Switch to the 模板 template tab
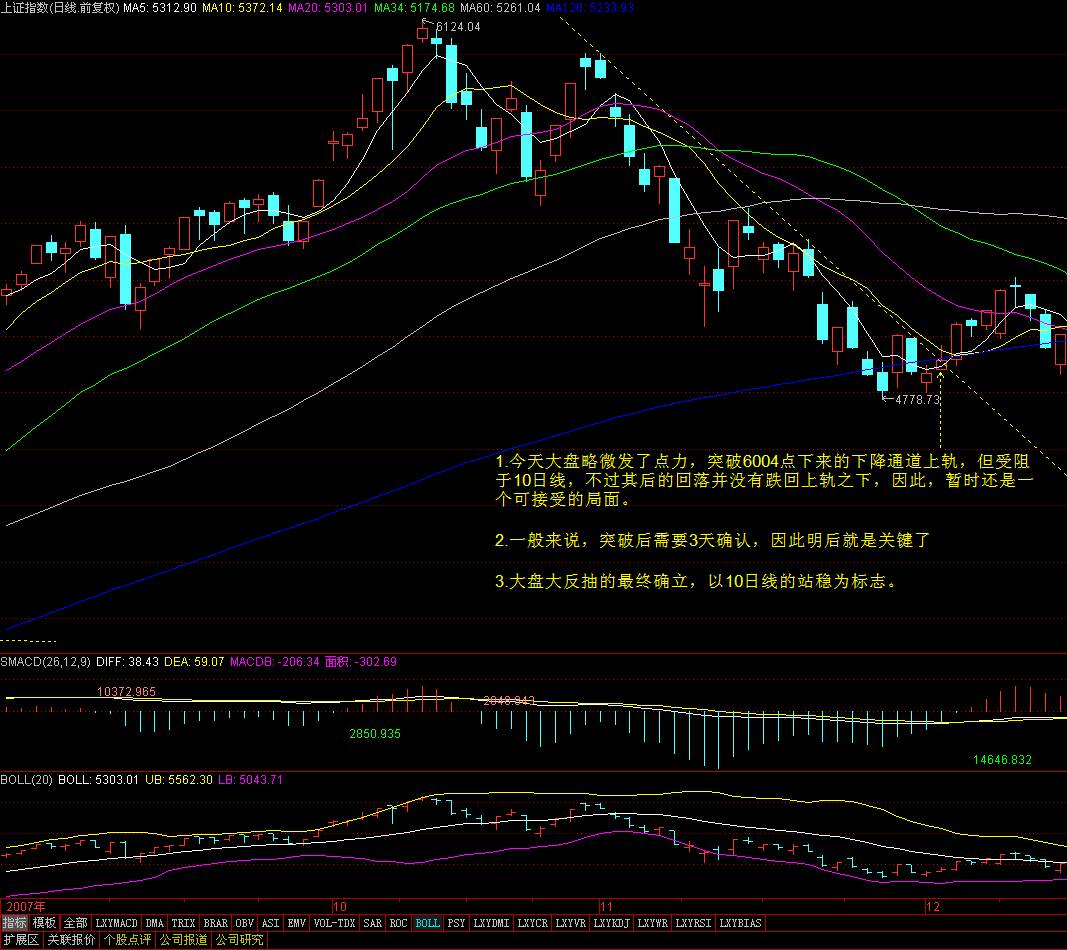 pyautogui.click(x=44, y=923)
